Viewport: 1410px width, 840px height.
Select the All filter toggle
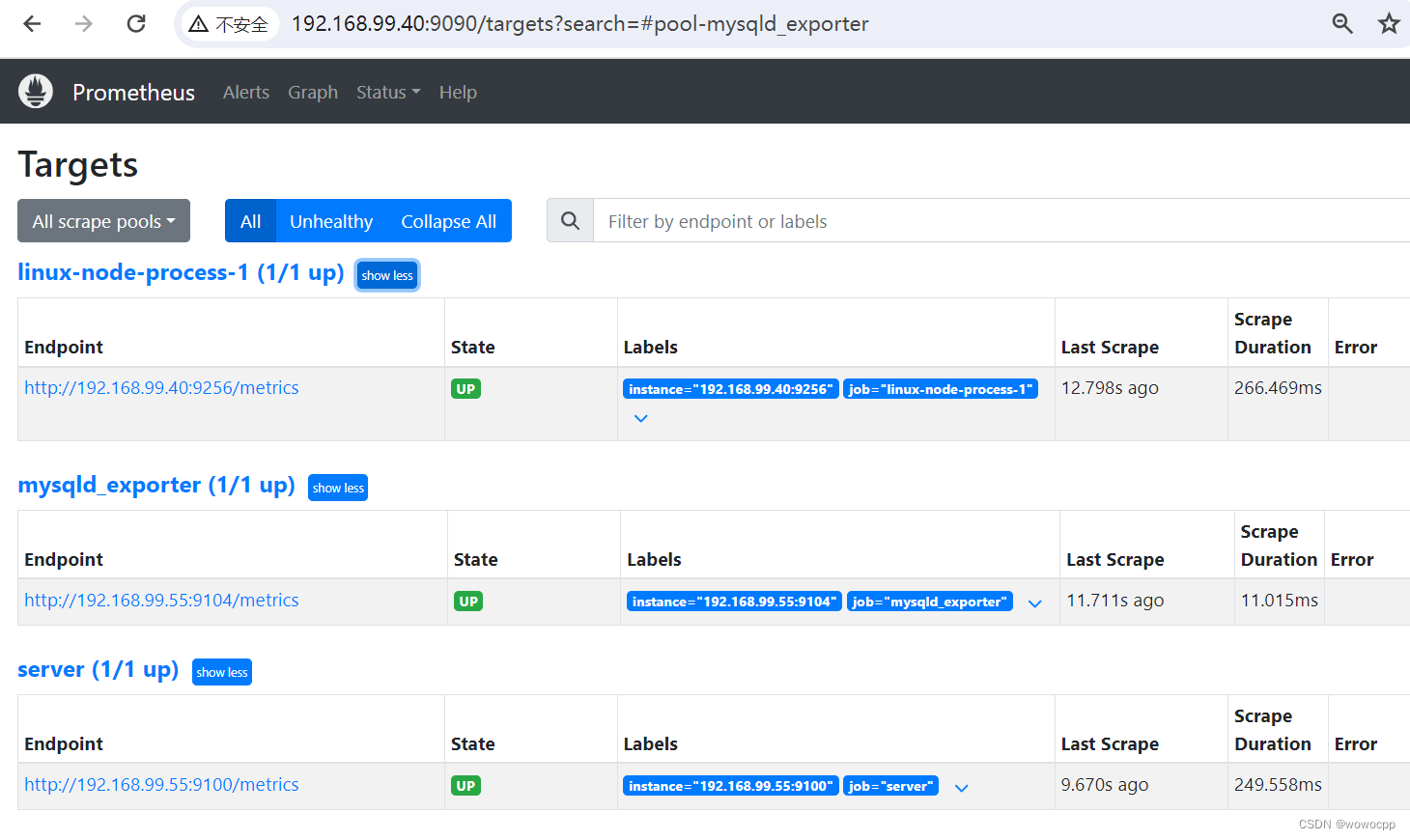(x=250, y=221)
